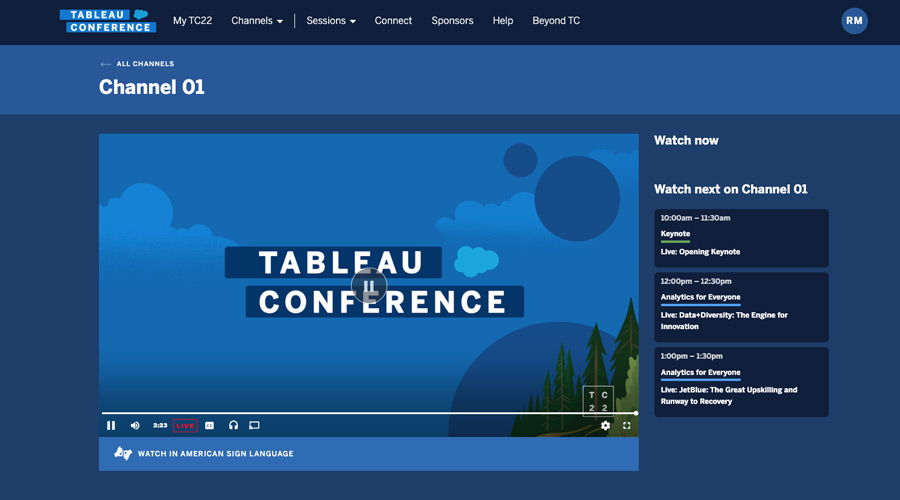Screen dimensions: 900x500
Task: Go to the Connect page
Action: click(x=393, y=21)
